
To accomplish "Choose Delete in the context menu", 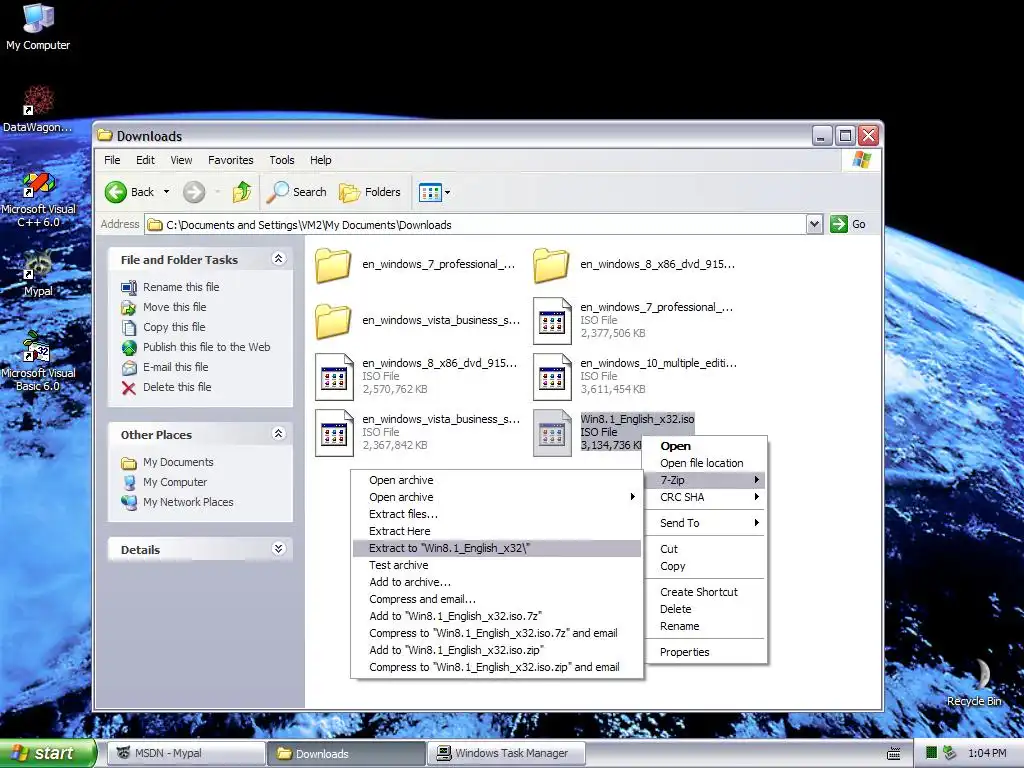I will tap(704, 609).
